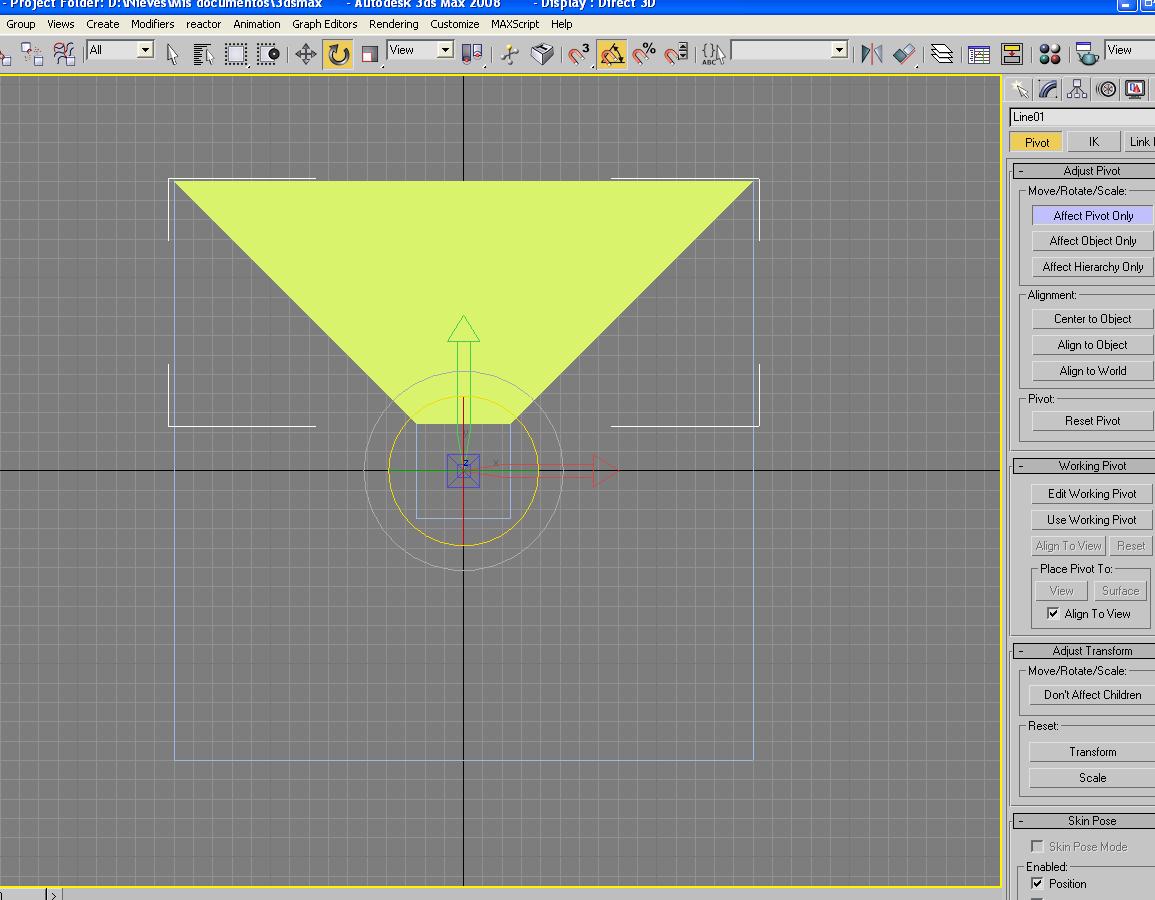The image size is (1155, 900).
Task: Choose the Rectangular Selection Region tool
Action: click(236, 54)
